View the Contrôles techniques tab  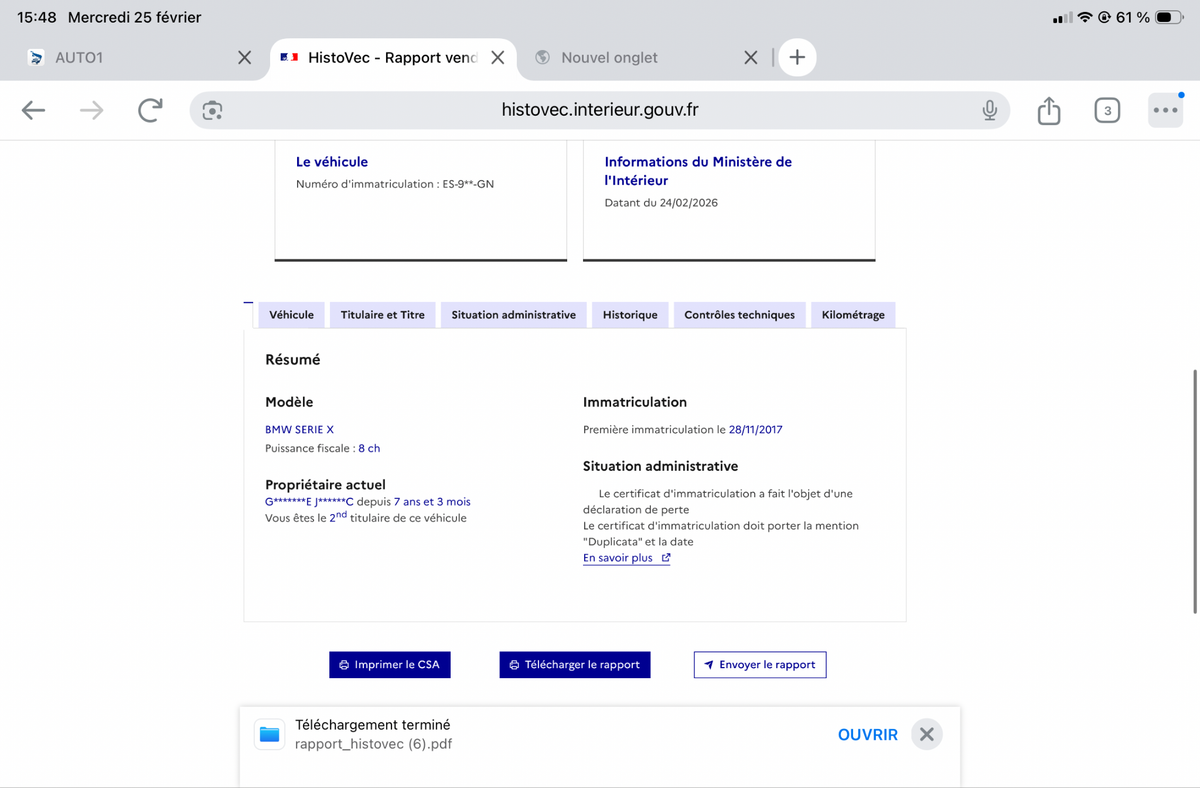coord(739,315)
